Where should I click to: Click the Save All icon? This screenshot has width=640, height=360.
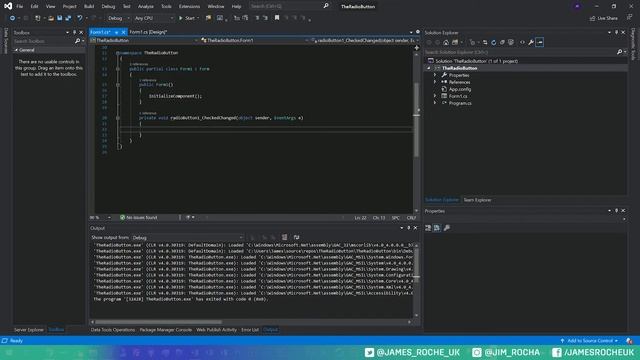coord(68,18)
